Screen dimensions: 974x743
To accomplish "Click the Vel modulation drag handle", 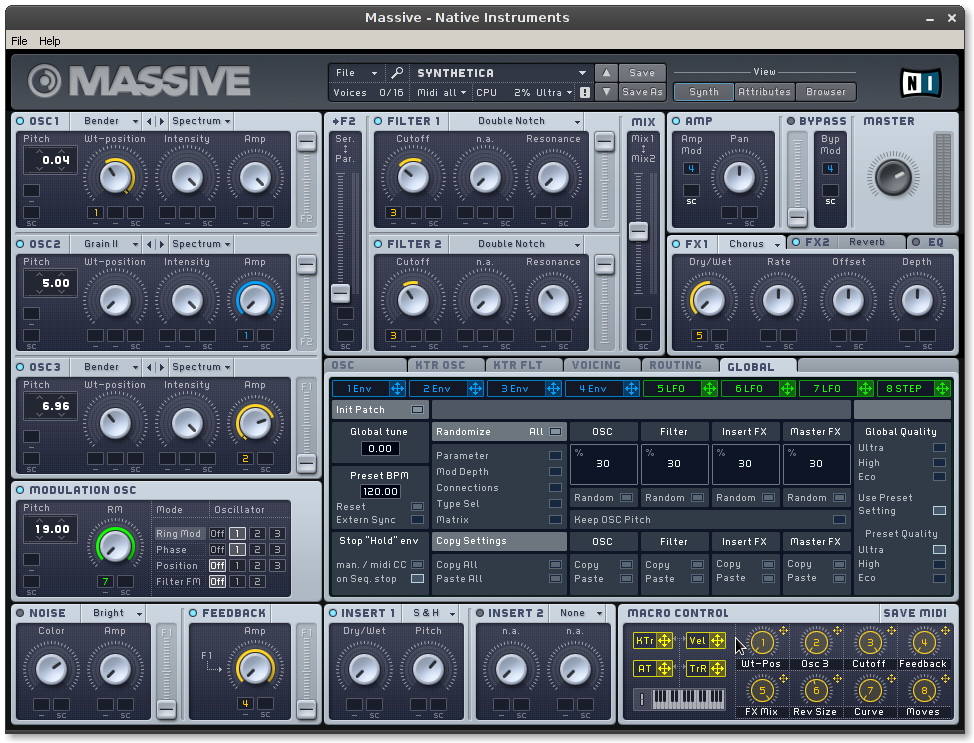I will pyautogui.click(x=717, y=641).
